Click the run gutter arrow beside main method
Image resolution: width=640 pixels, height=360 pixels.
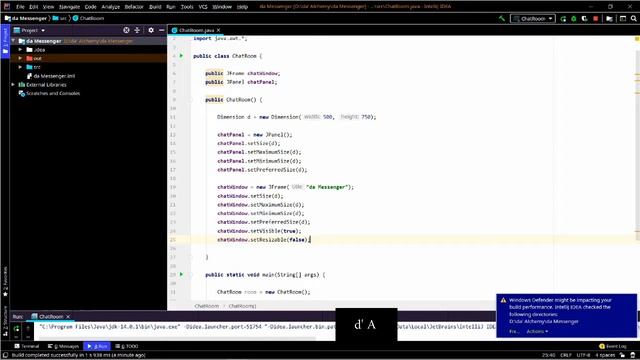[x=181, y=275]
